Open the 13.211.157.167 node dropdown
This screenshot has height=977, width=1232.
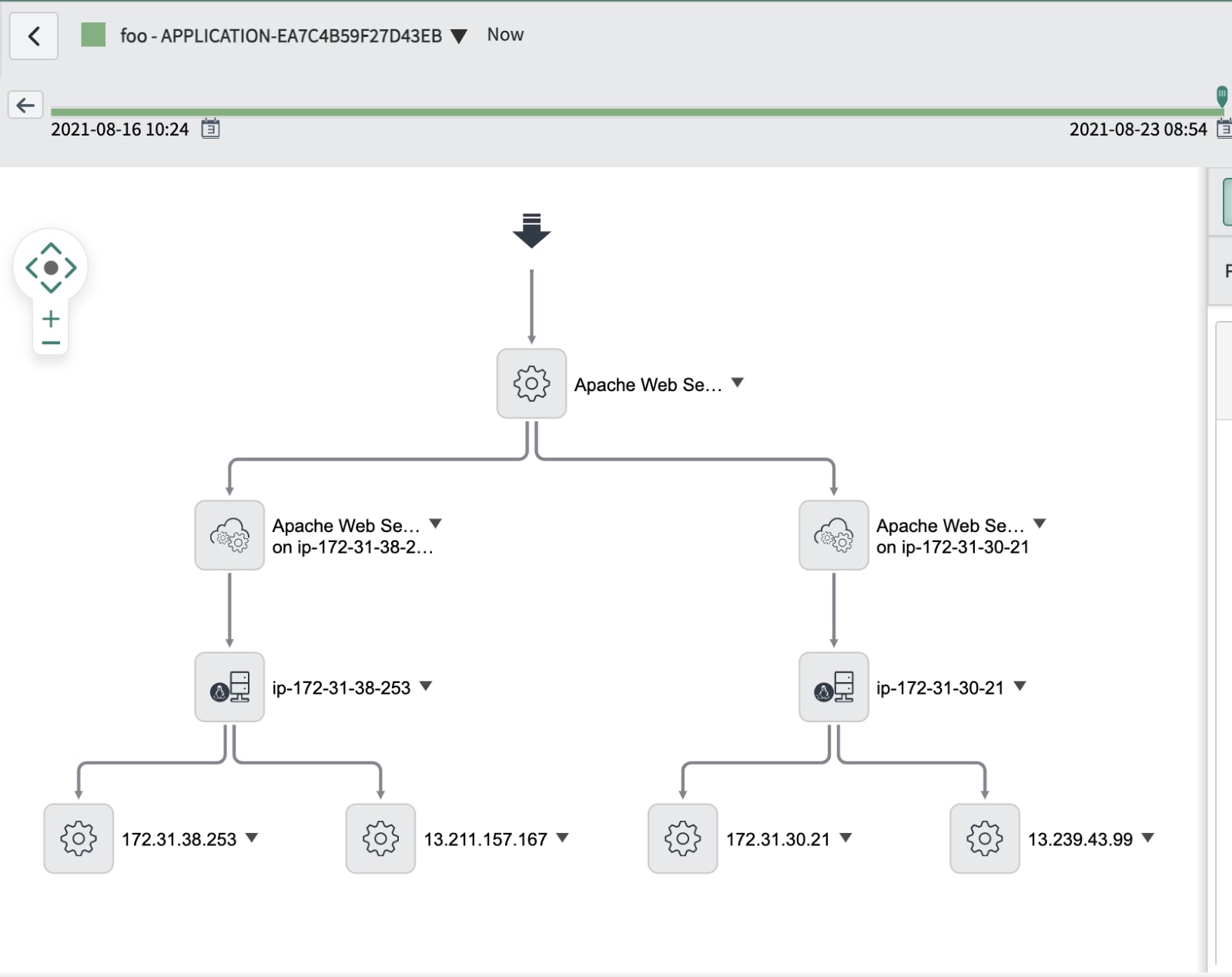point(562,838)
